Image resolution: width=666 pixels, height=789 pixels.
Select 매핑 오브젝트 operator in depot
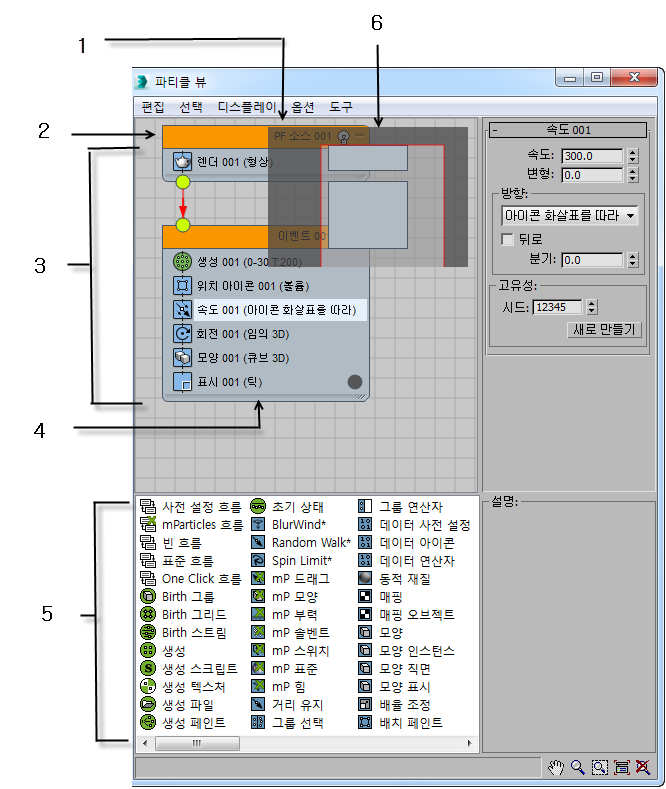pyautogui.click(x=406, y=615)
